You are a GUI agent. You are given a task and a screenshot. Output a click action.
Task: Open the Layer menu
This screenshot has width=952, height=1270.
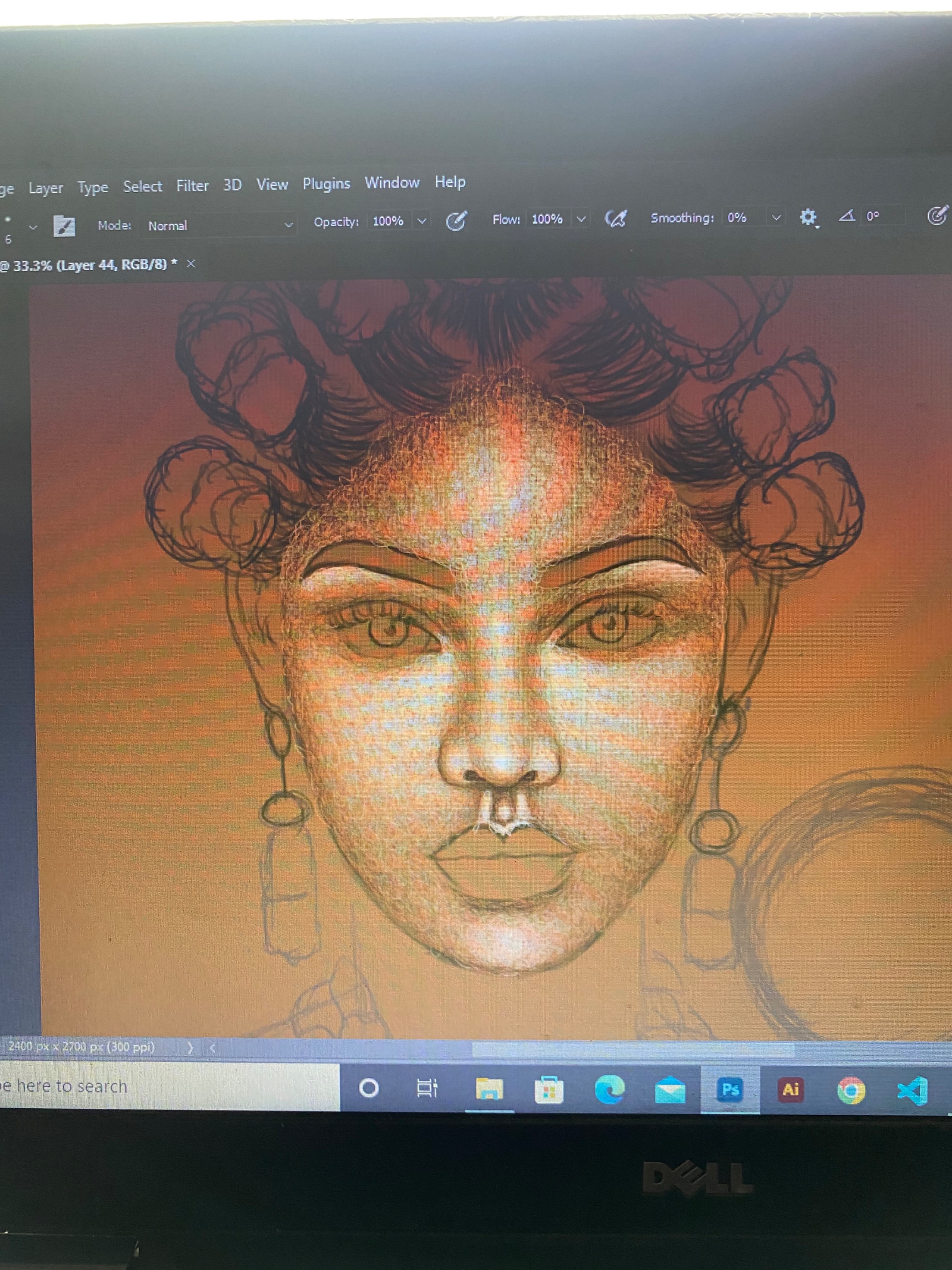(x=45, y=188)
